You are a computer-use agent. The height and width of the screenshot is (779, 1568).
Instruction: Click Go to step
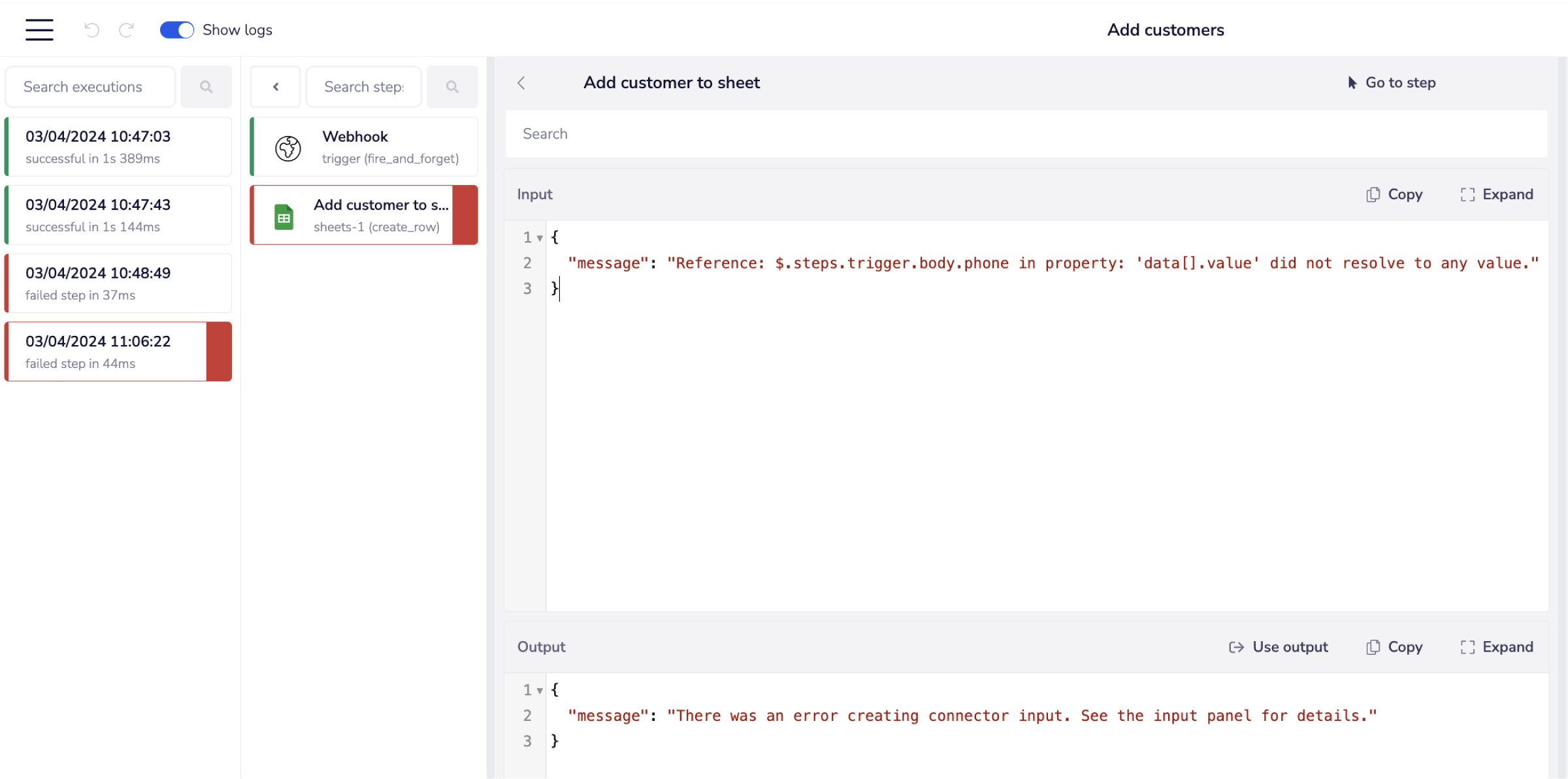pyautogui.click(x=1392, y=83)
